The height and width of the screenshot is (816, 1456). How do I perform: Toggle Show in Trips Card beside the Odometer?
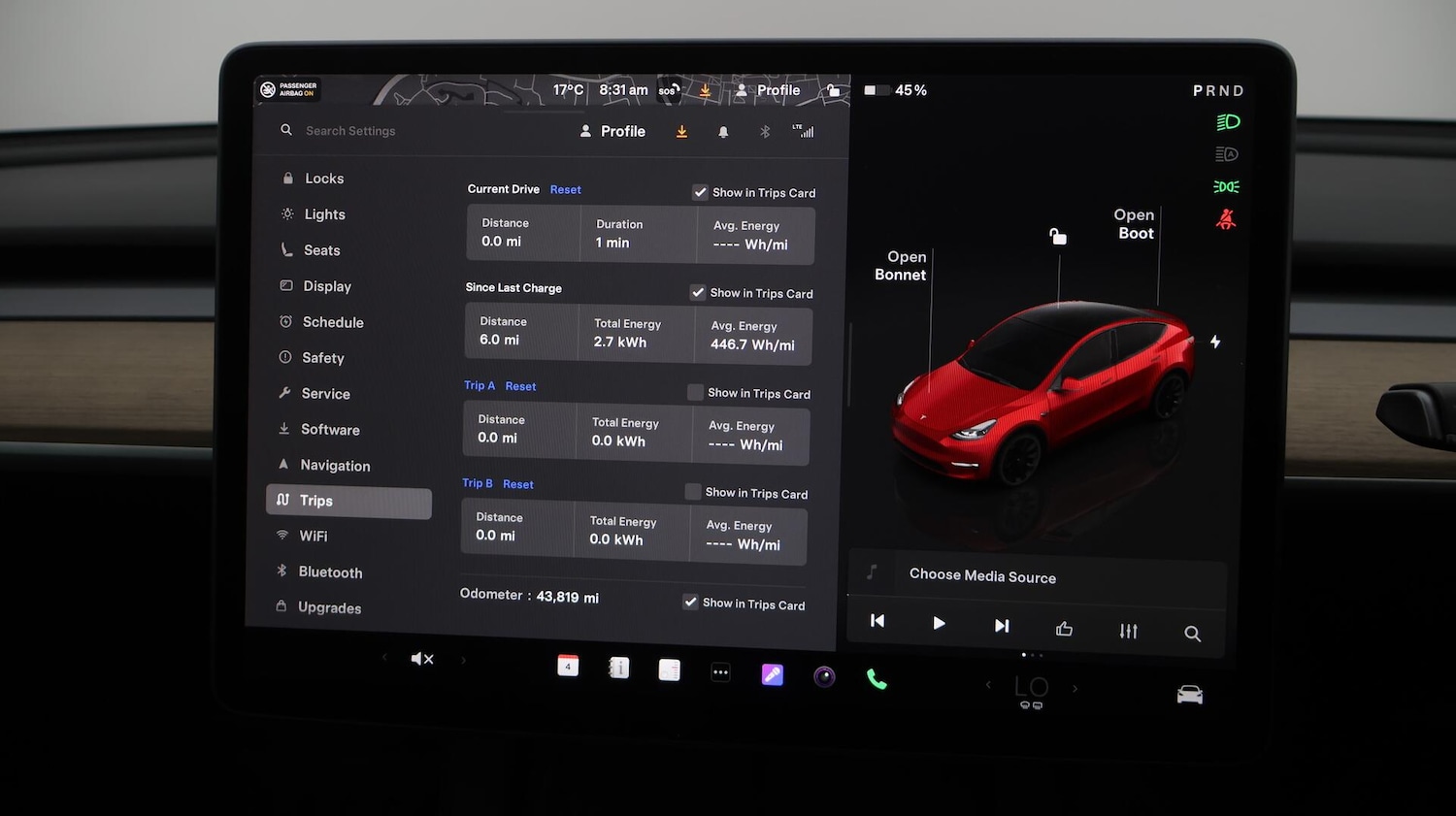point(689,602)
